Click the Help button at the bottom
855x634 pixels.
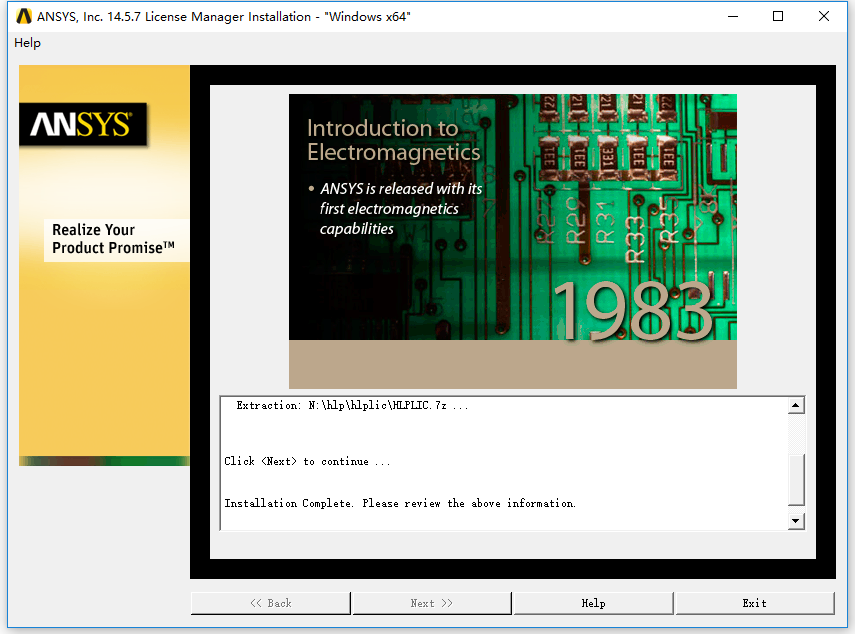593,603
